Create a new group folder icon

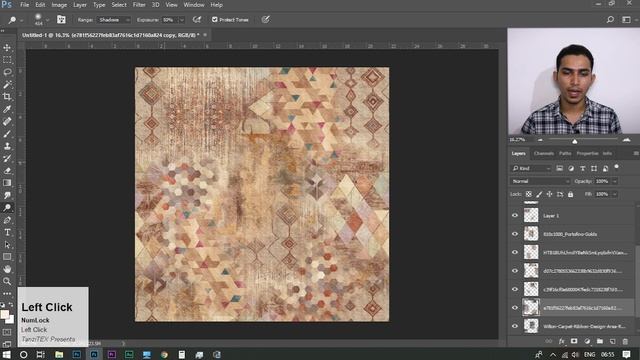point(600,341)
